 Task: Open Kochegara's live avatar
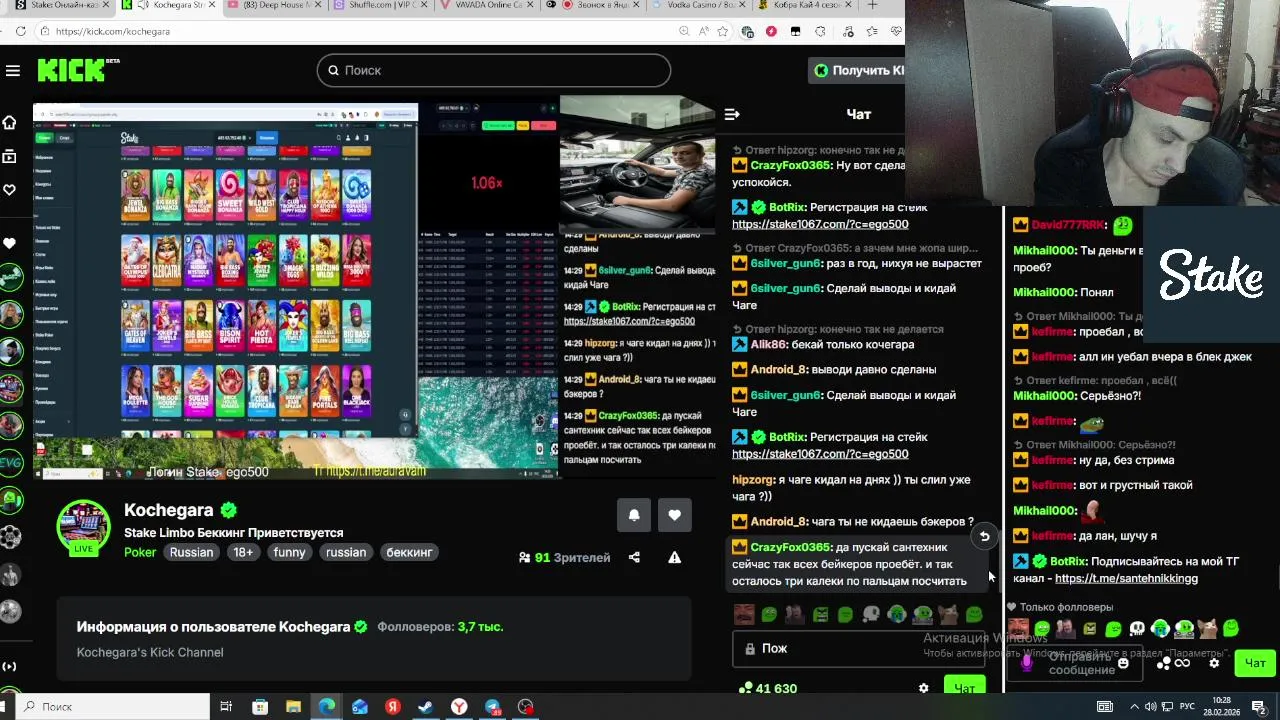[x=84, y=527]
